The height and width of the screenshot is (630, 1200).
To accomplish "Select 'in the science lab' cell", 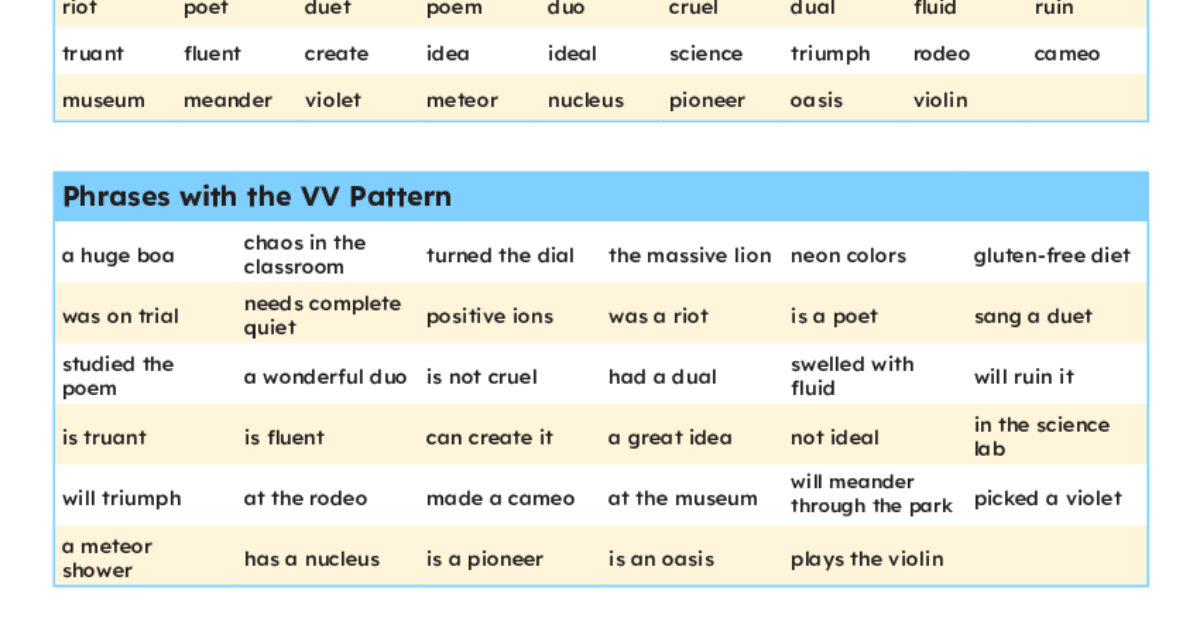I will [1041, 437].
